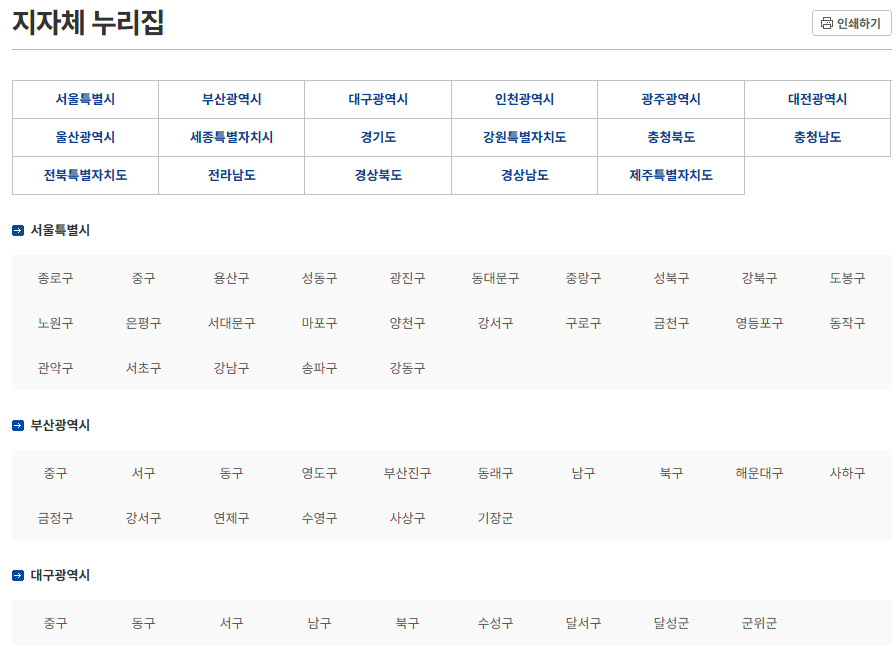Visit the 수영구 link
The height and width of the screenshot is (651, 896).
coord(319,518)
